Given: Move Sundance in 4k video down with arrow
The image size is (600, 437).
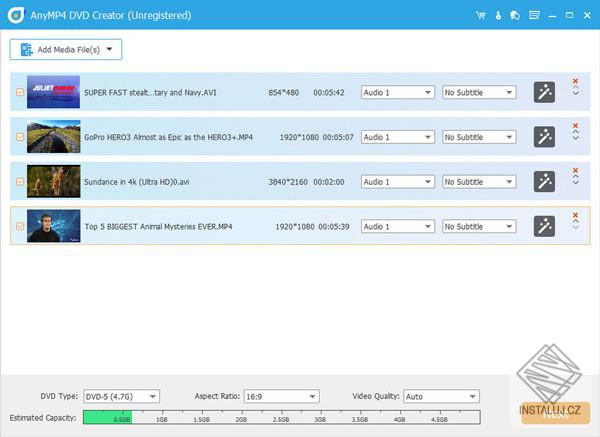Looking at the screenshot, I should [576, 183].
